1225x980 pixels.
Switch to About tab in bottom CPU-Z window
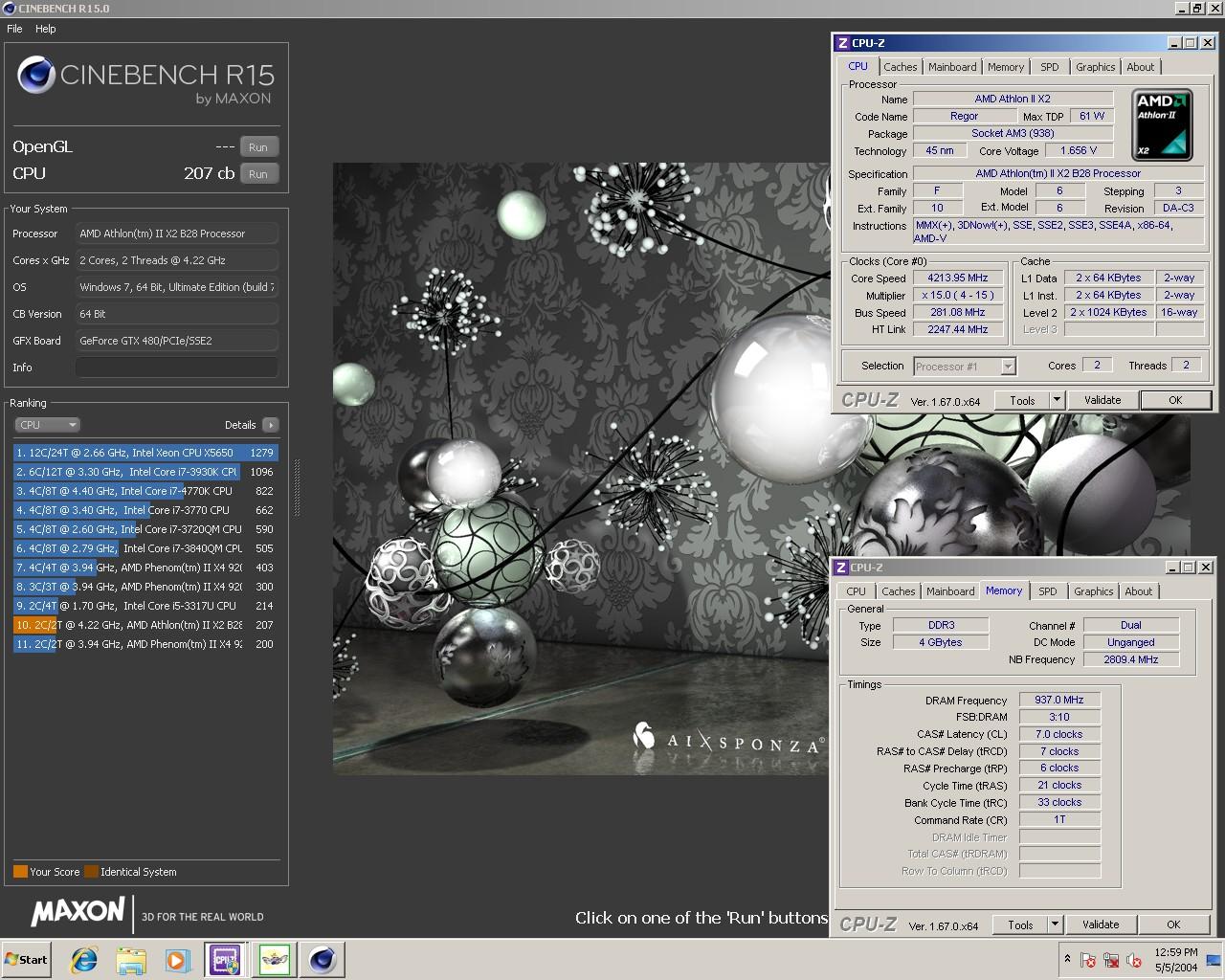tap(1139, 591)
